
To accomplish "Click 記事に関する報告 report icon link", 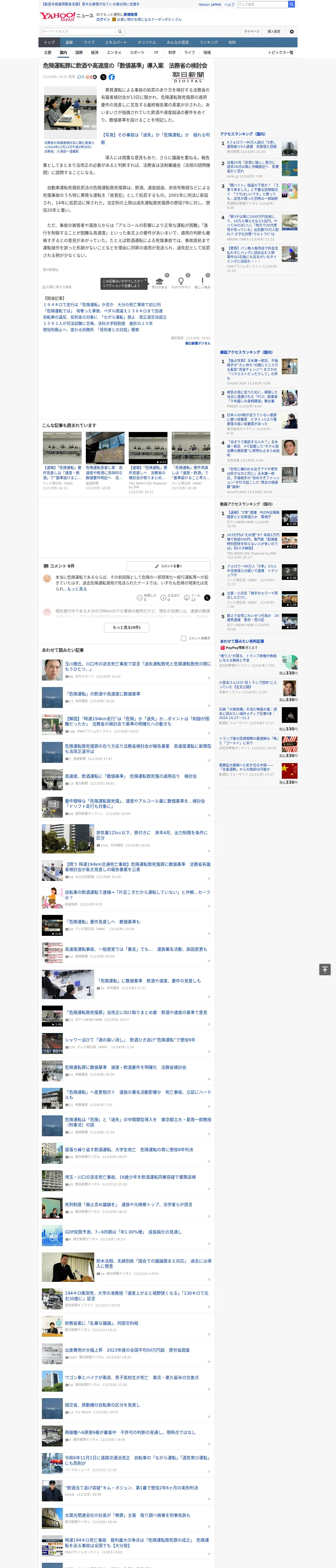I will 57,287.
